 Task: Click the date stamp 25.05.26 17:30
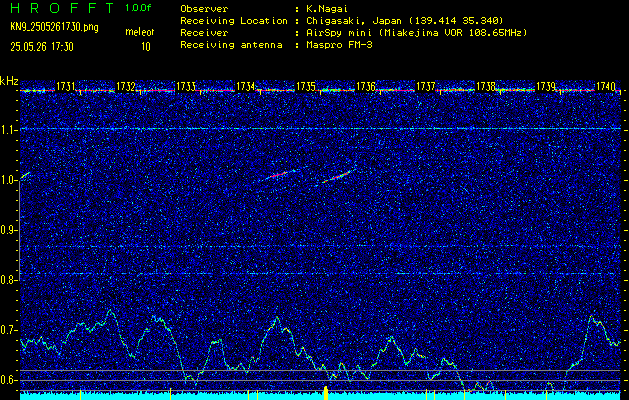(x=42, y=47)
